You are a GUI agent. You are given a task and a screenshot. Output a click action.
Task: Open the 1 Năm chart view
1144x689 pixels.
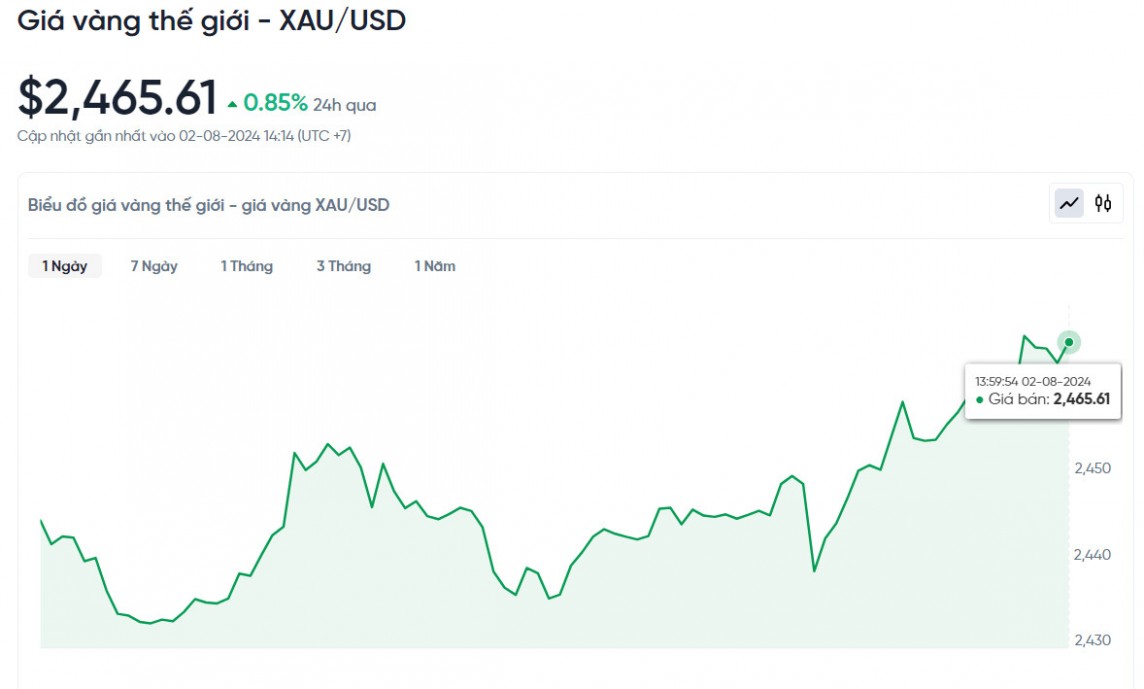435,266
